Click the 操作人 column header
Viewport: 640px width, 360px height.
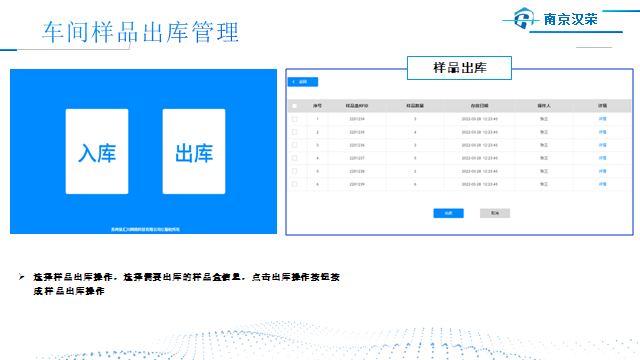coord(544,106)
